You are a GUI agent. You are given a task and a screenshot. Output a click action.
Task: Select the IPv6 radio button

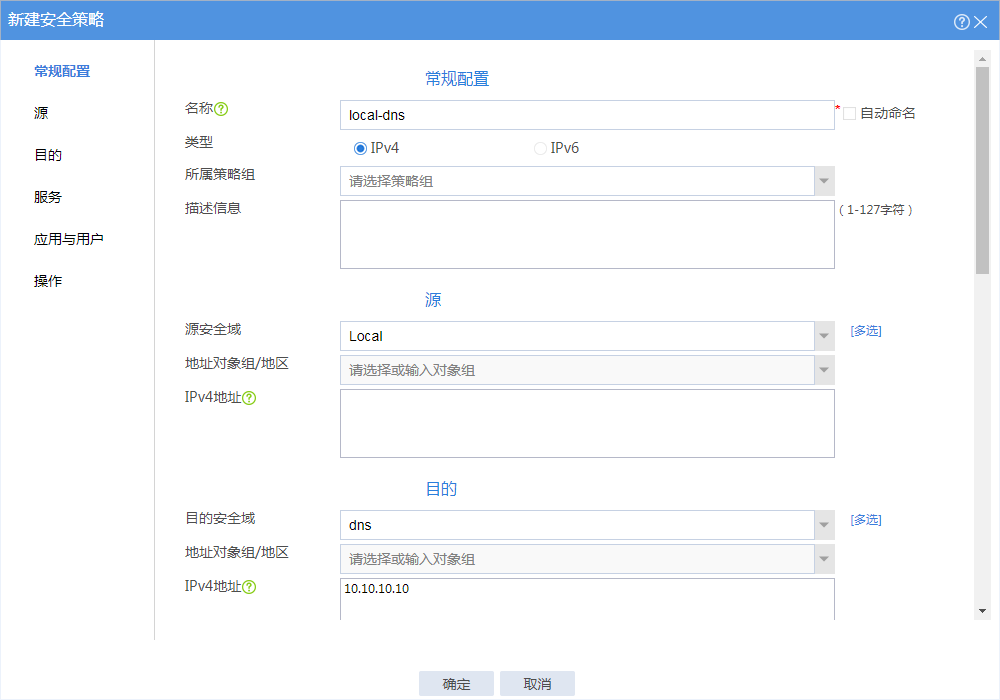coord(540,148)
